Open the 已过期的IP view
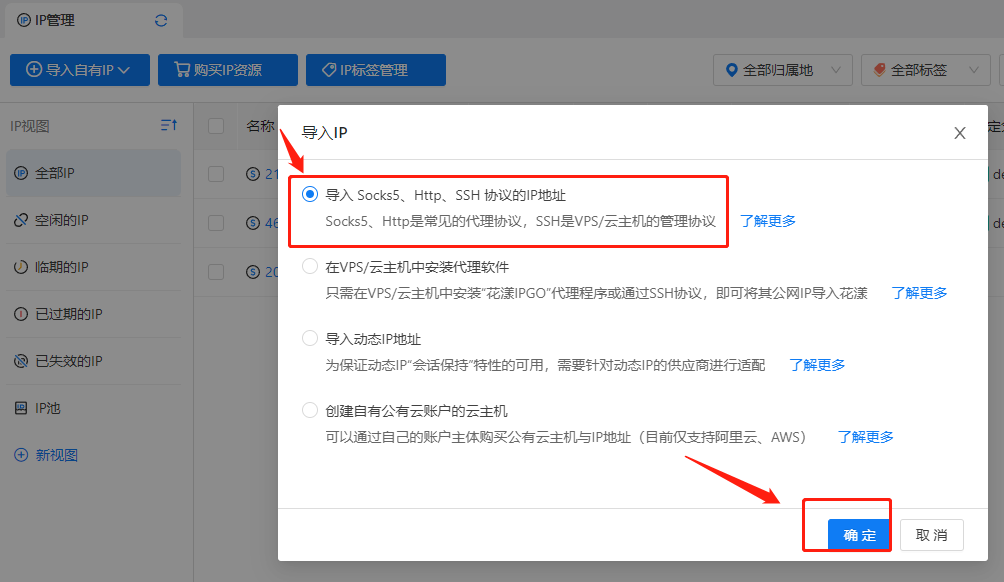The image size is (1004, 582). (68, 314)
